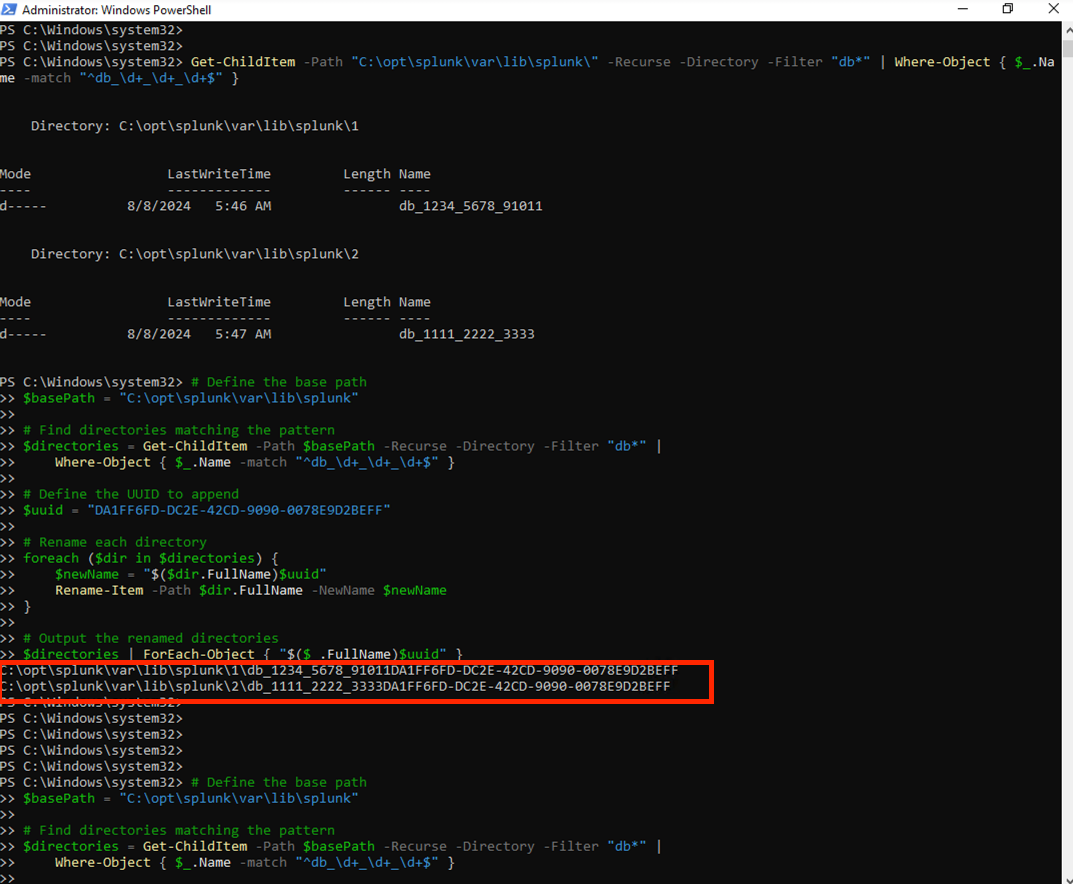Click the $uuid assignment line

[200, 510]
